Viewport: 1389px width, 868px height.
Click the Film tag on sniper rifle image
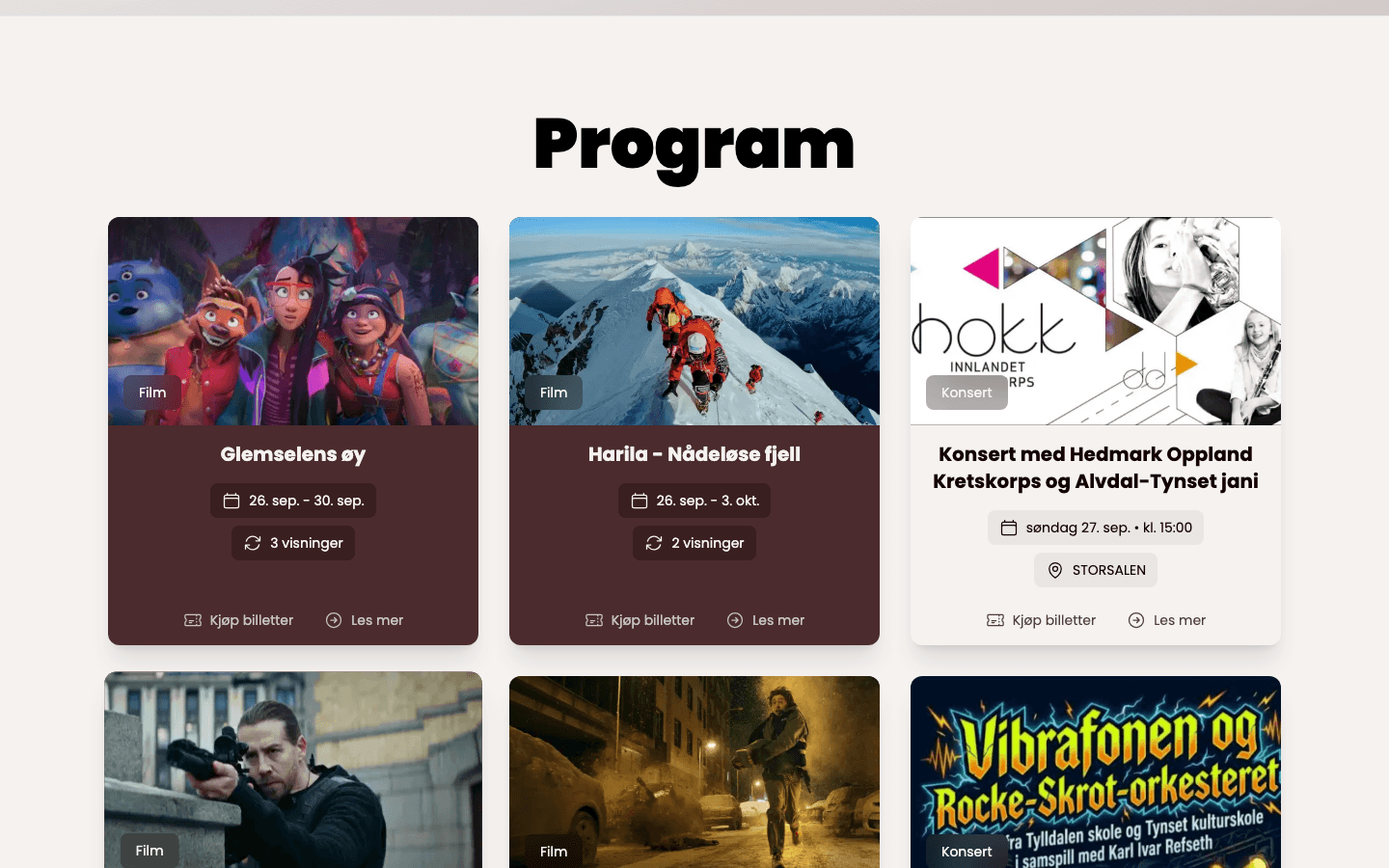click(x=150, y=851)
